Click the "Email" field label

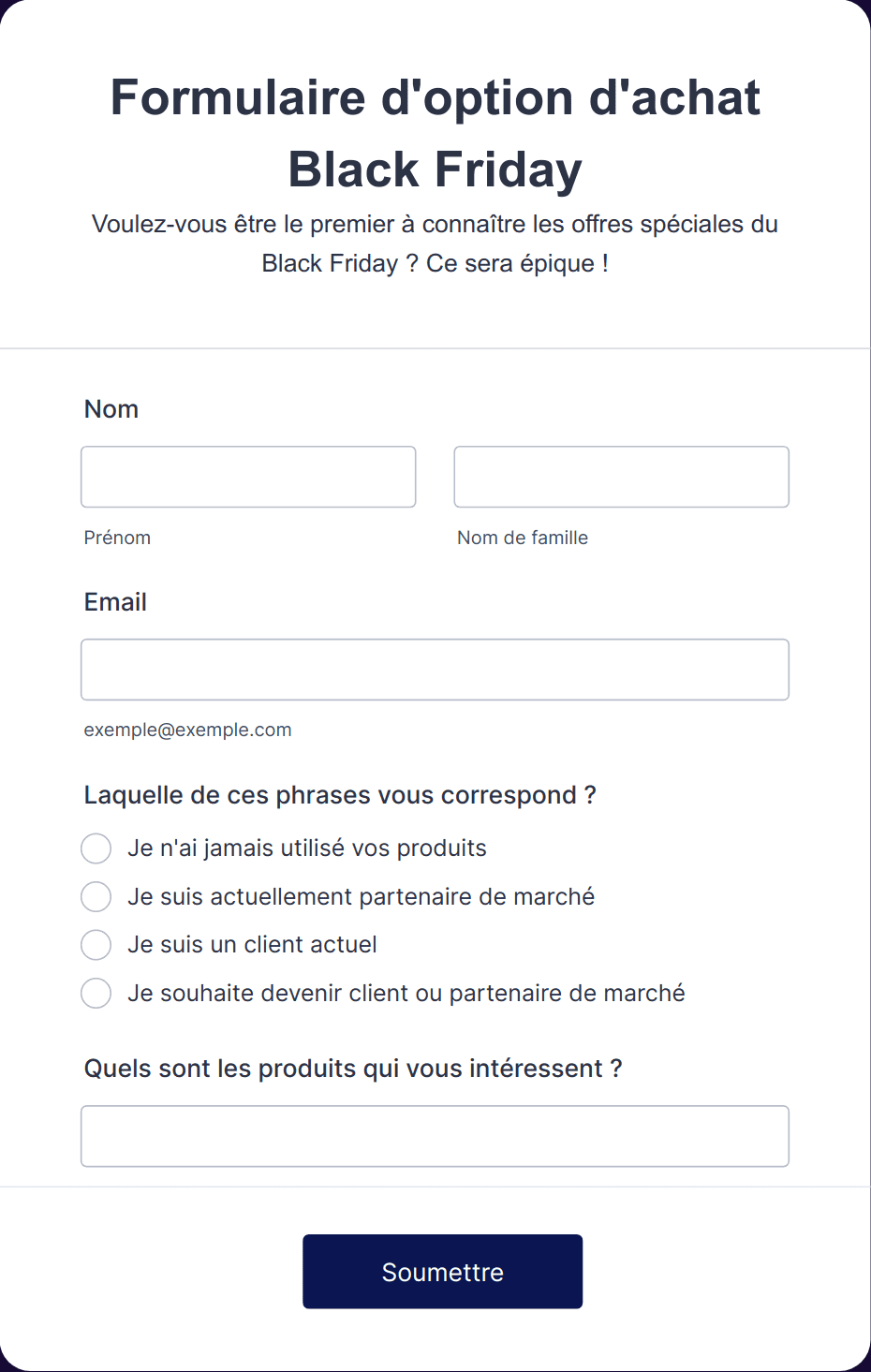[x=115, y=602]
